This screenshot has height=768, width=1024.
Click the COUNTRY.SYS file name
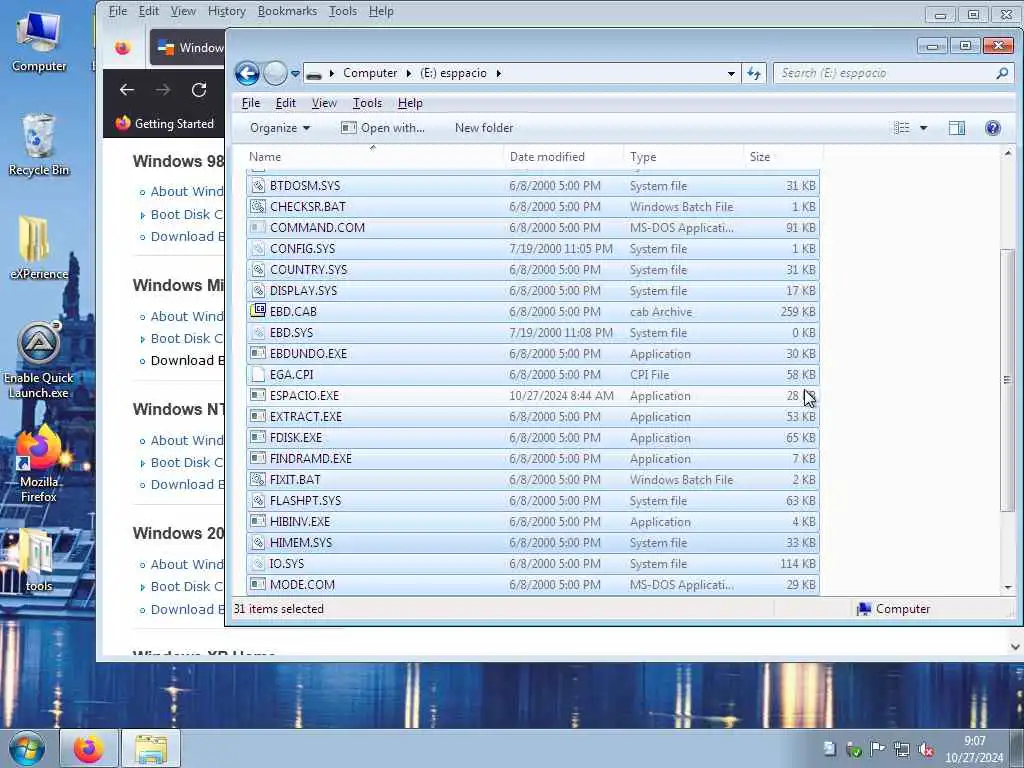[x=308, y=270]
